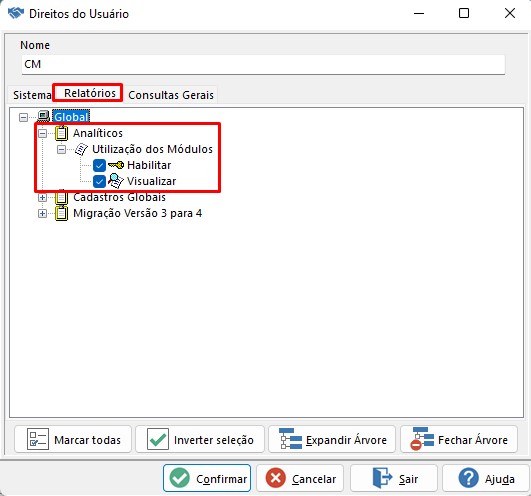Click the Analíticos clipboard icon
Screen dimensions: 531x496
coord(61,133)
